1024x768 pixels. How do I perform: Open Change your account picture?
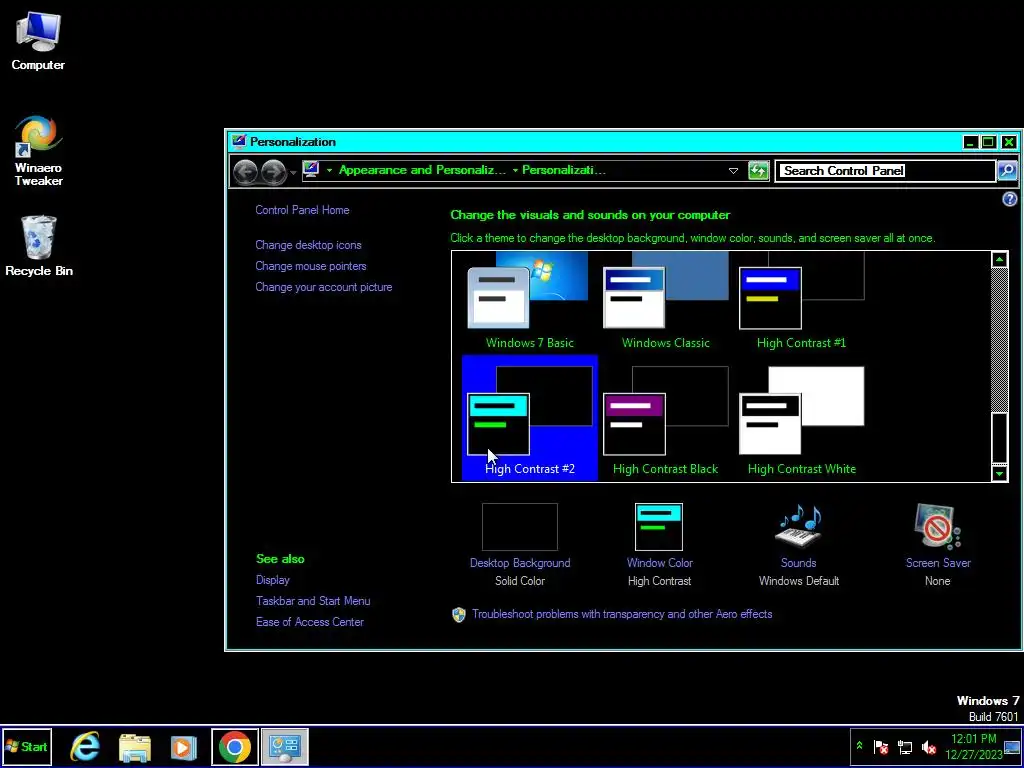(324, 287)
